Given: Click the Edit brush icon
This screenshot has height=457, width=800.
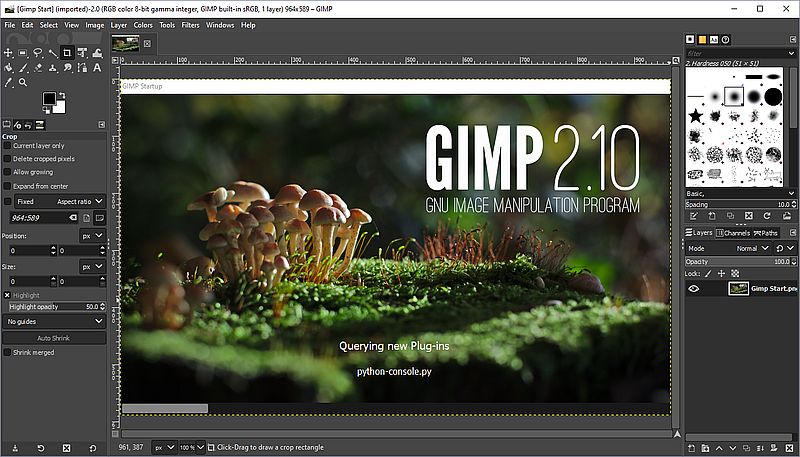Looking at the screenshot, I should pyautogui.click(x=694, y=216).
